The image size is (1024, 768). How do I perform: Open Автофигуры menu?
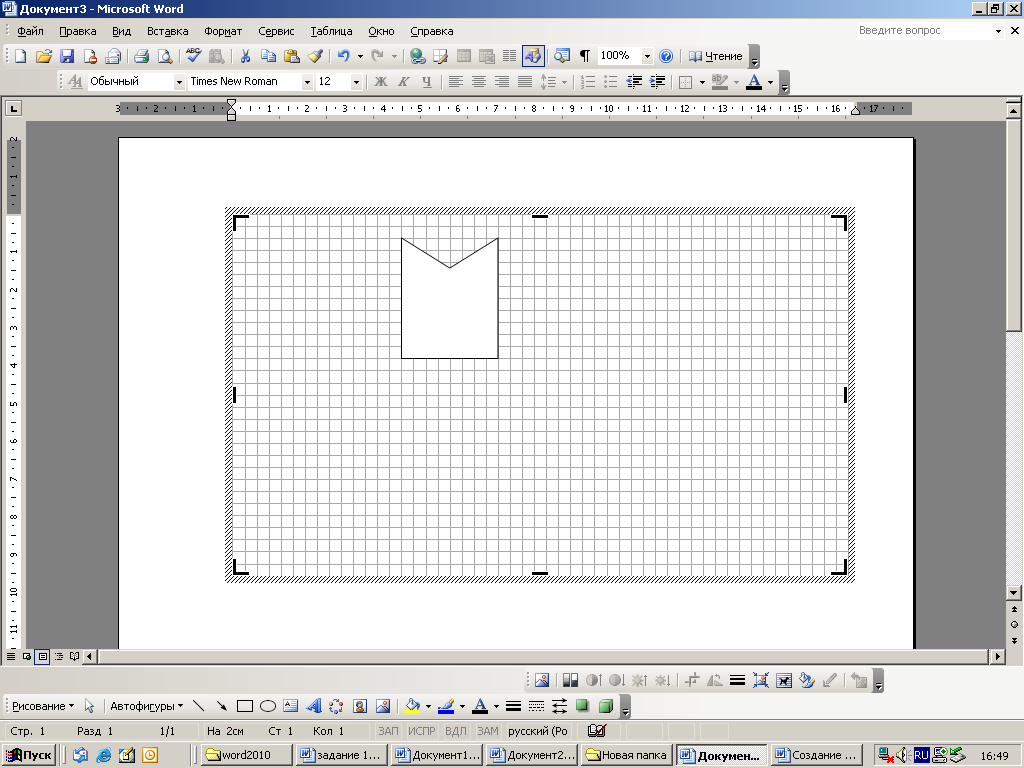(146, 706)
